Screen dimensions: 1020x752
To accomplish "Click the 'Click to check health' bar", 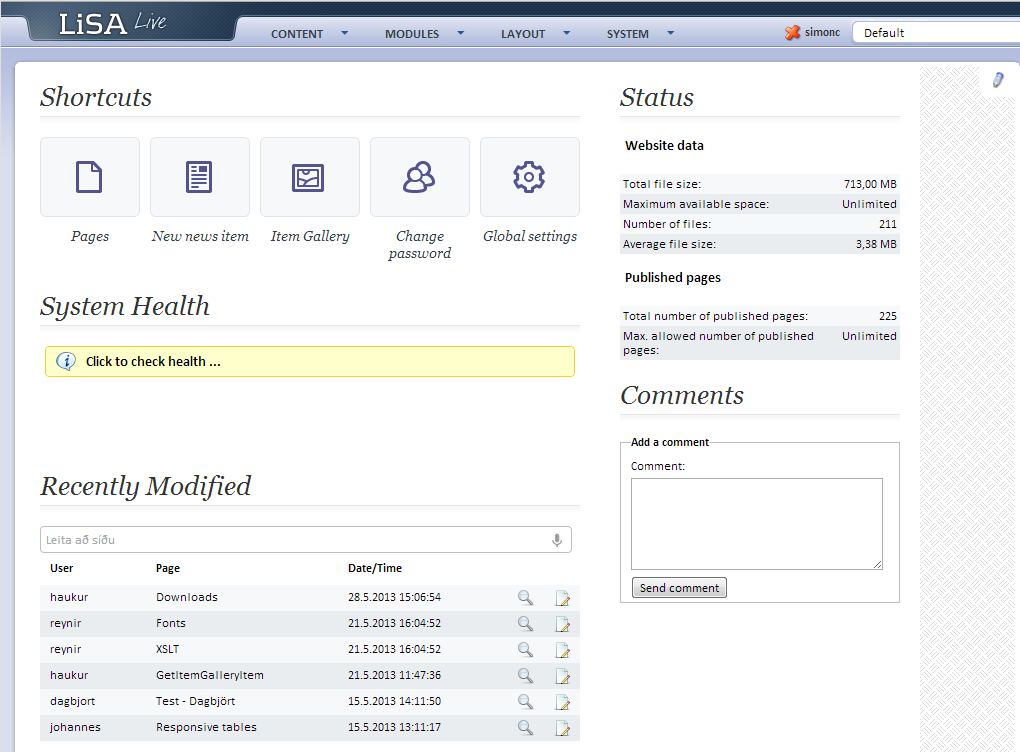I will pos(310,362).
